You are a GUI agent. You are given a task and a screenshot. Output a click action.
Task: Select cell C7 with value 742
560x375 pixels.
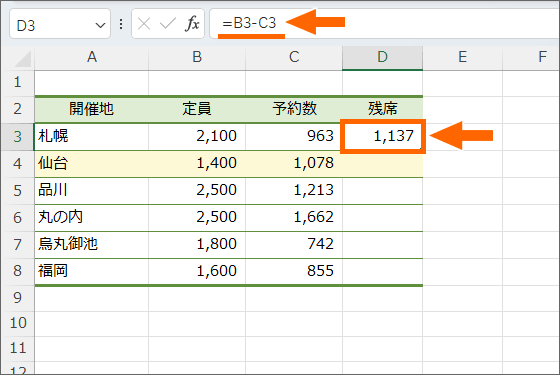(x=294, y=245)
